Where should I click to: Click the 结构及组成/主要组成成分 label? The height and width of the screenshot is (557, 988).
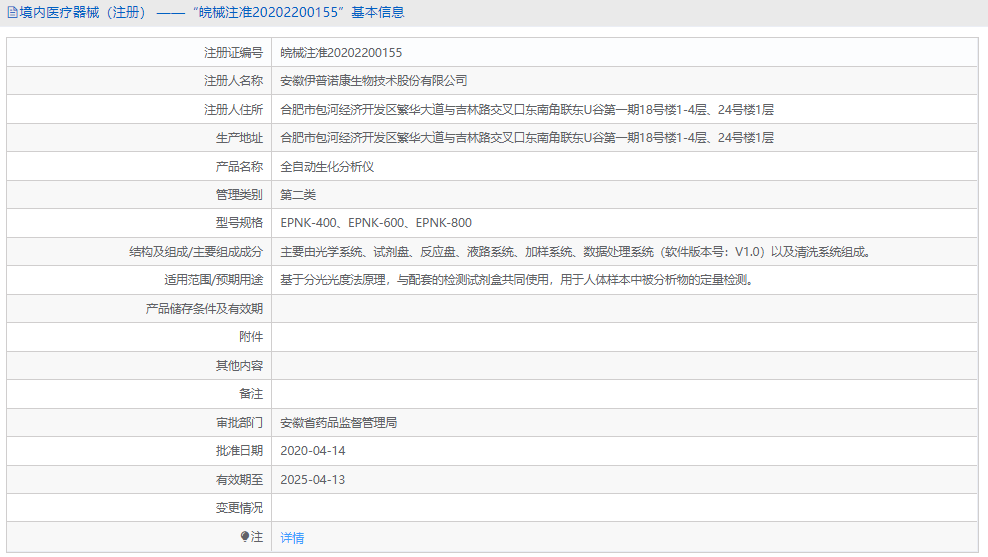[x=196, y=252]
